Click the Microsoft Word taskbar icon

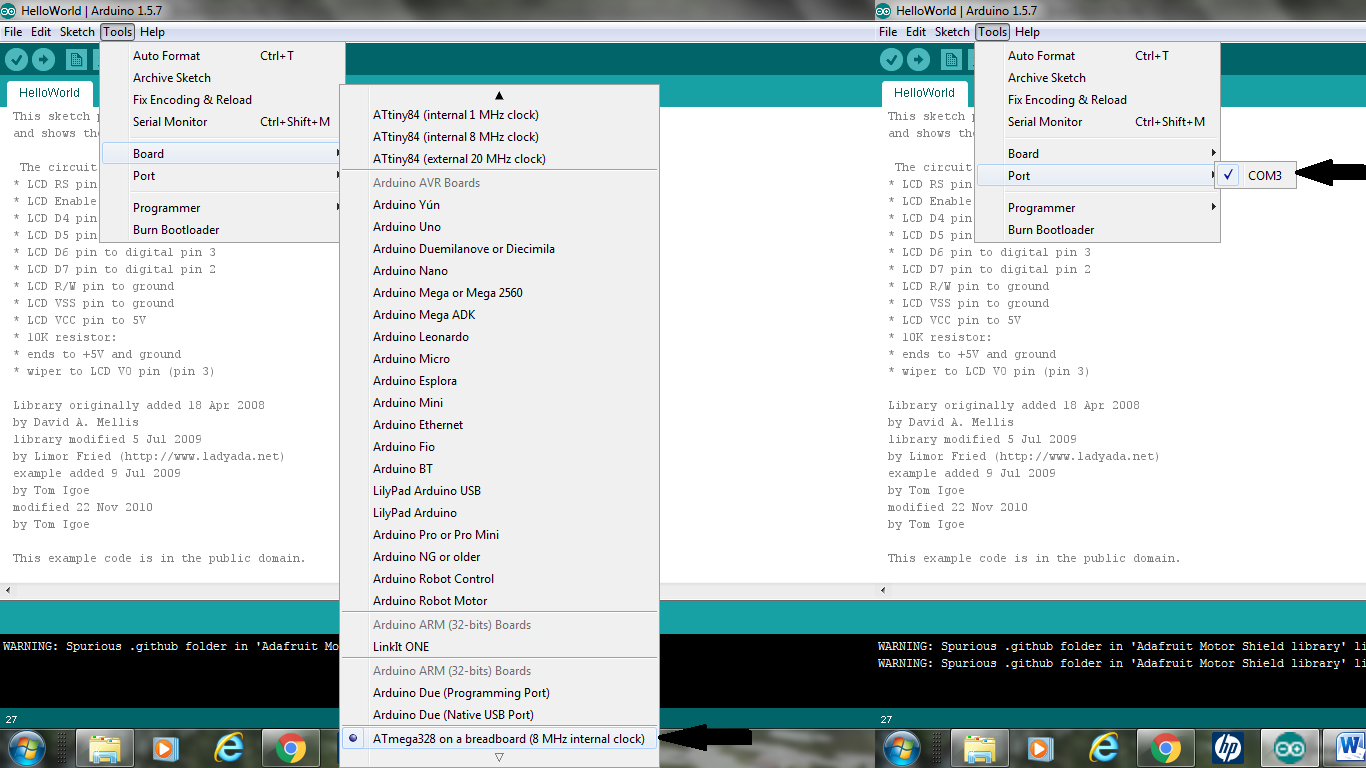(1350, 747)
